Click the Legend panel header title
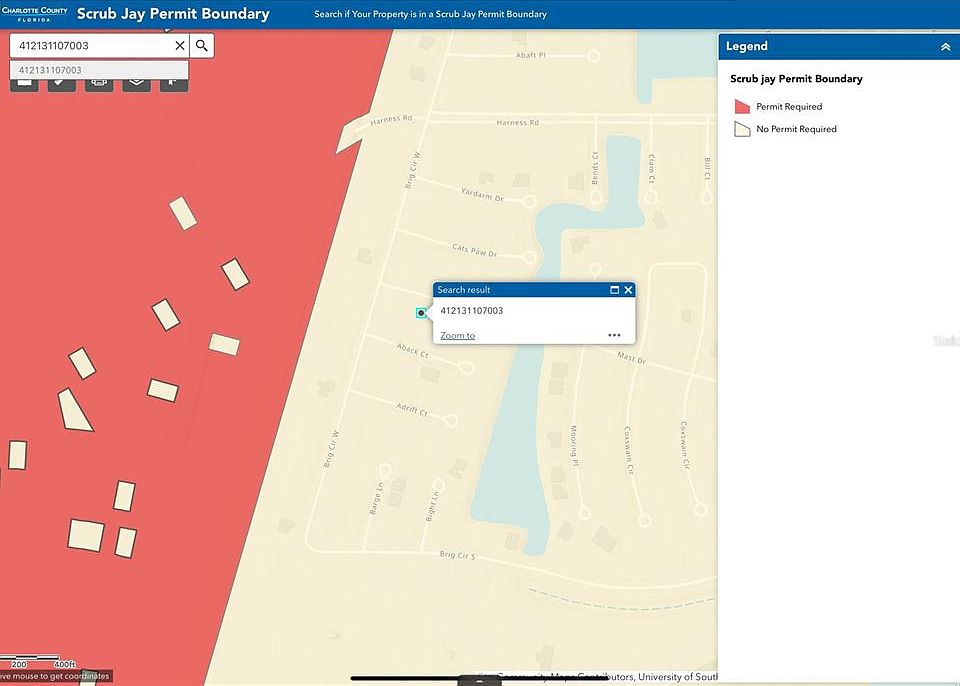 coord(746,46)
